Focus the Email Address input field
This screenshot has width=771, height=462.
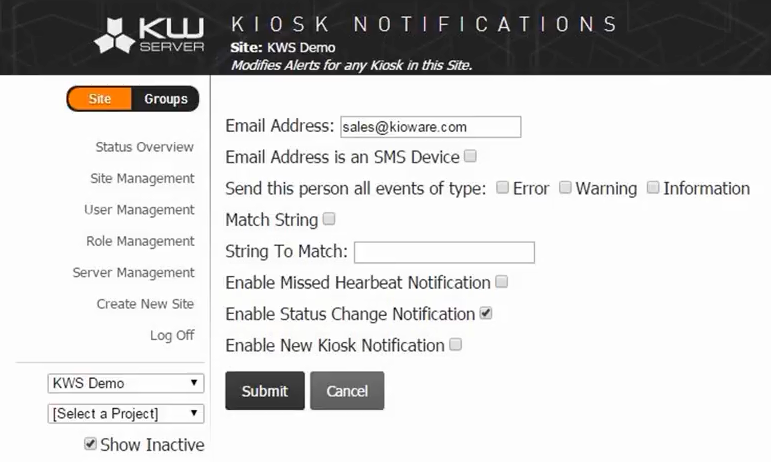430,127
